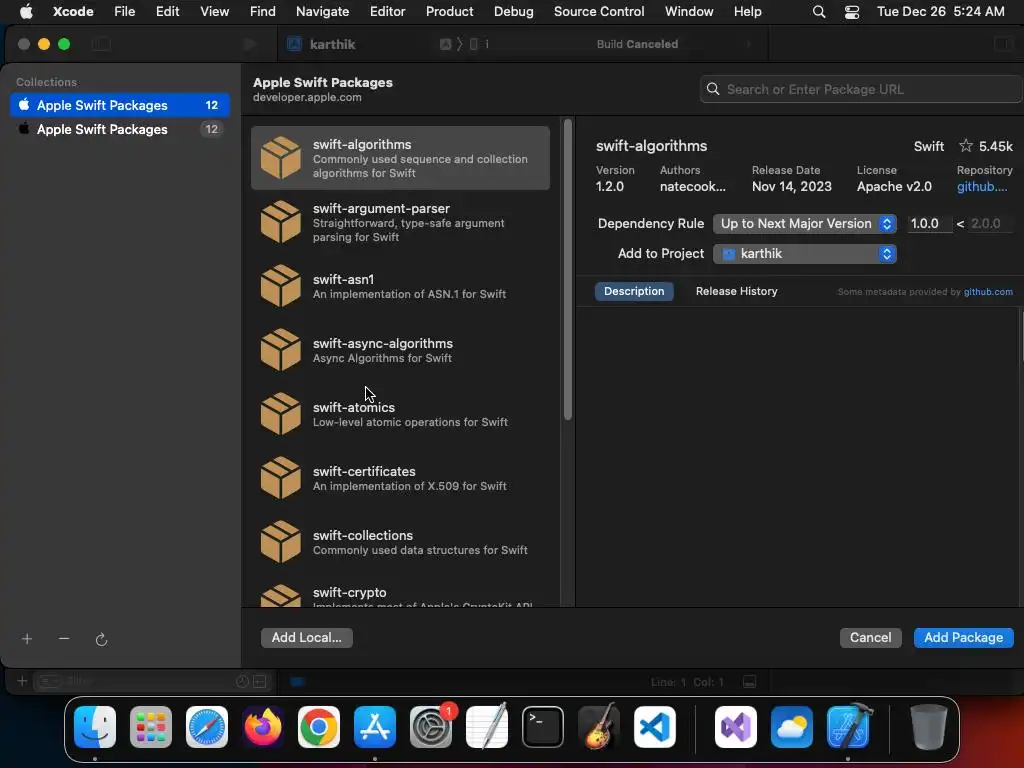1024x768 pixels.
Task: Select the swift-atomics package icon
Action: [280, 414]
